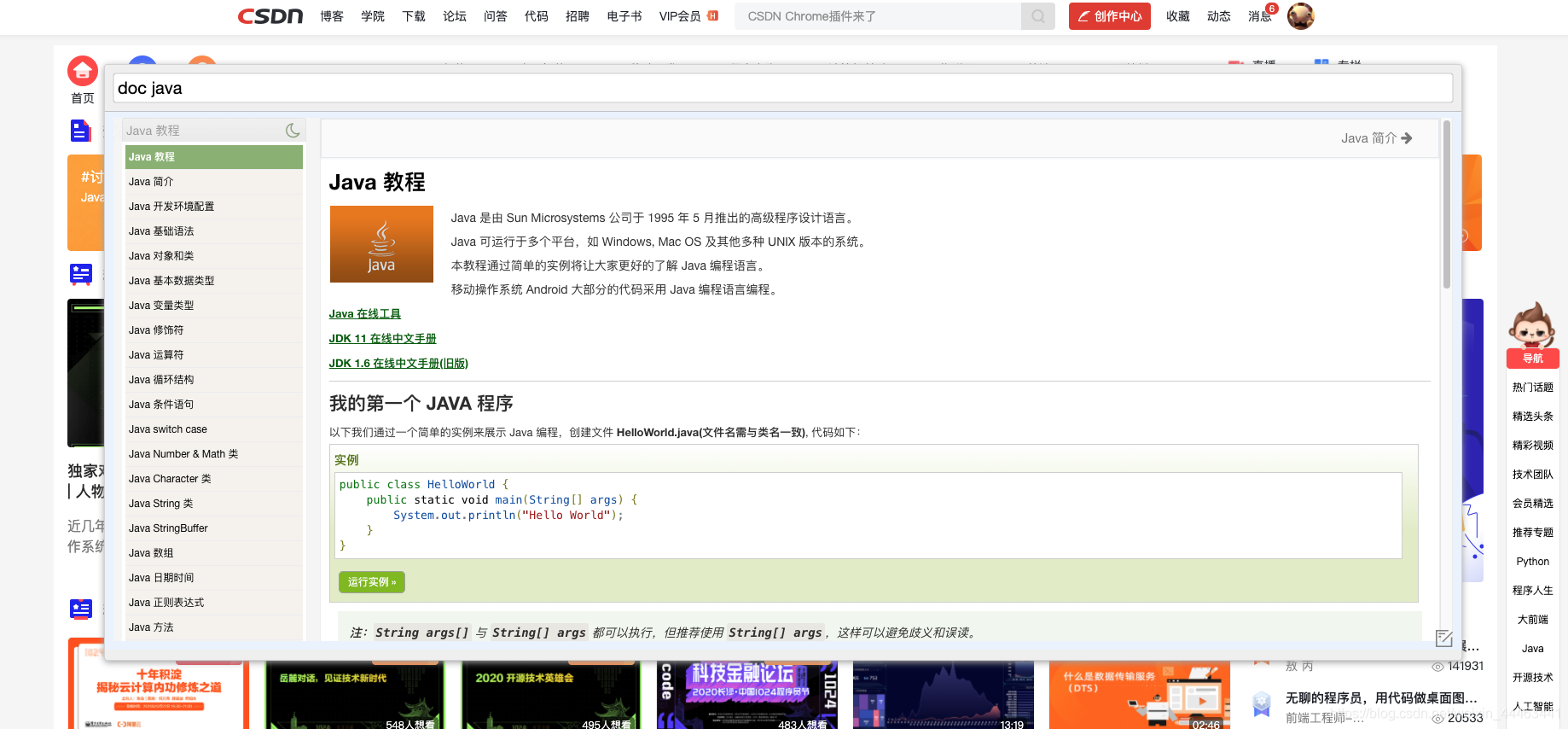Screen dimensions: 1568x729
Task: Select Java 对象和类 entry
Action: pos(214,256)
